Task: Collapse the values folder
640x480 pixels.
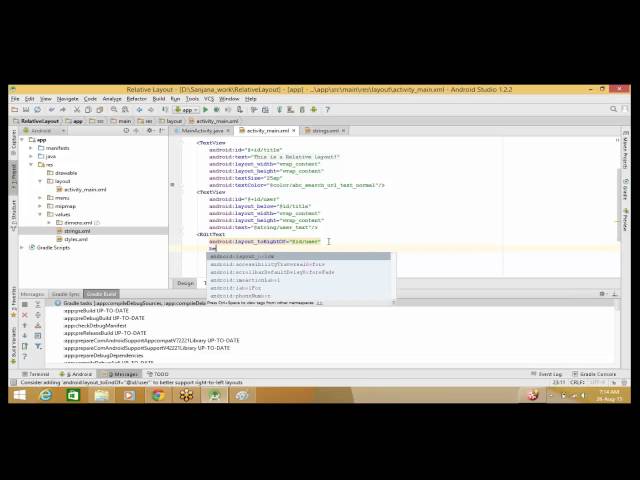Action: click(x=40, y=214)
